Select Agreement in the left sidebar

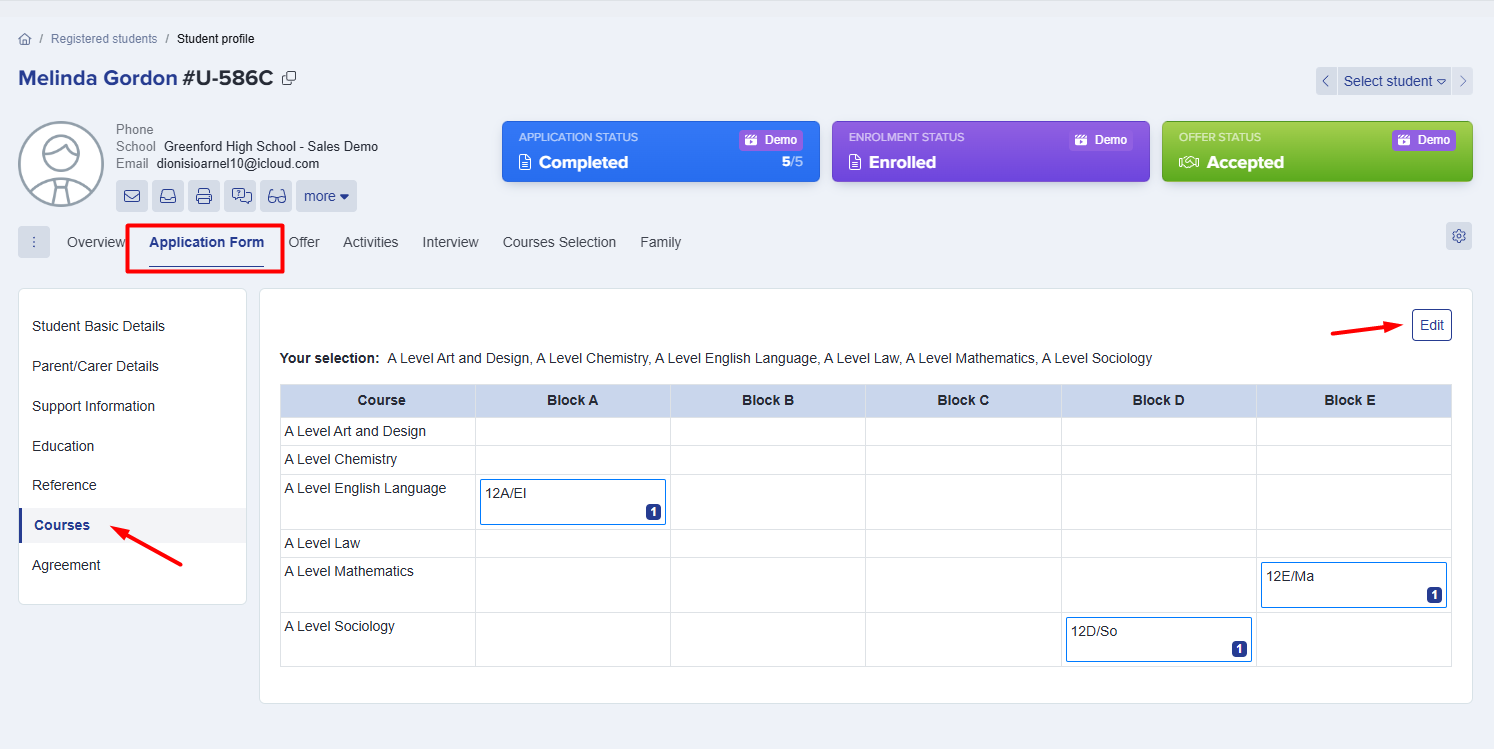66,565
